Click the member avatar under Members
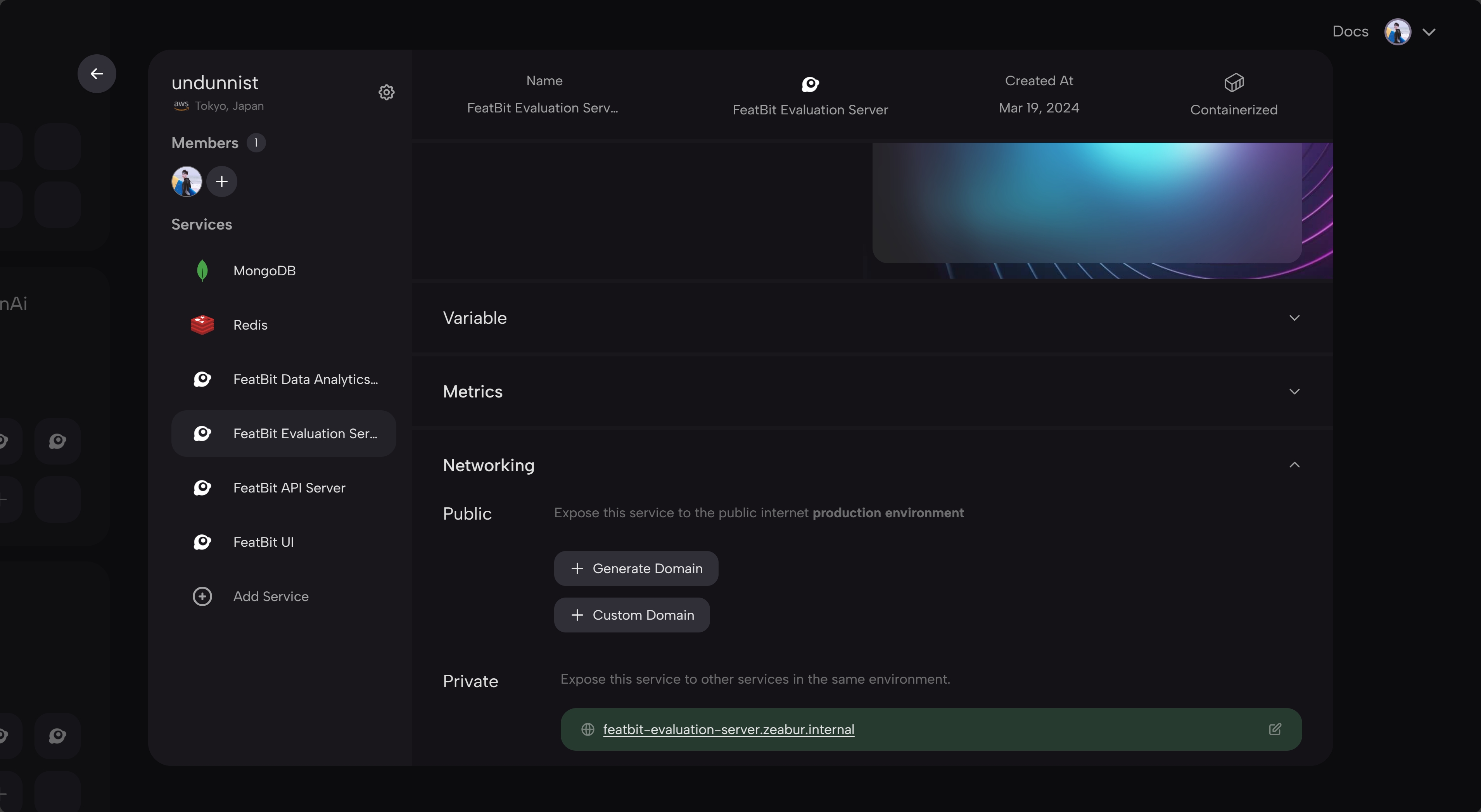1481x812 pixels. 186,182
